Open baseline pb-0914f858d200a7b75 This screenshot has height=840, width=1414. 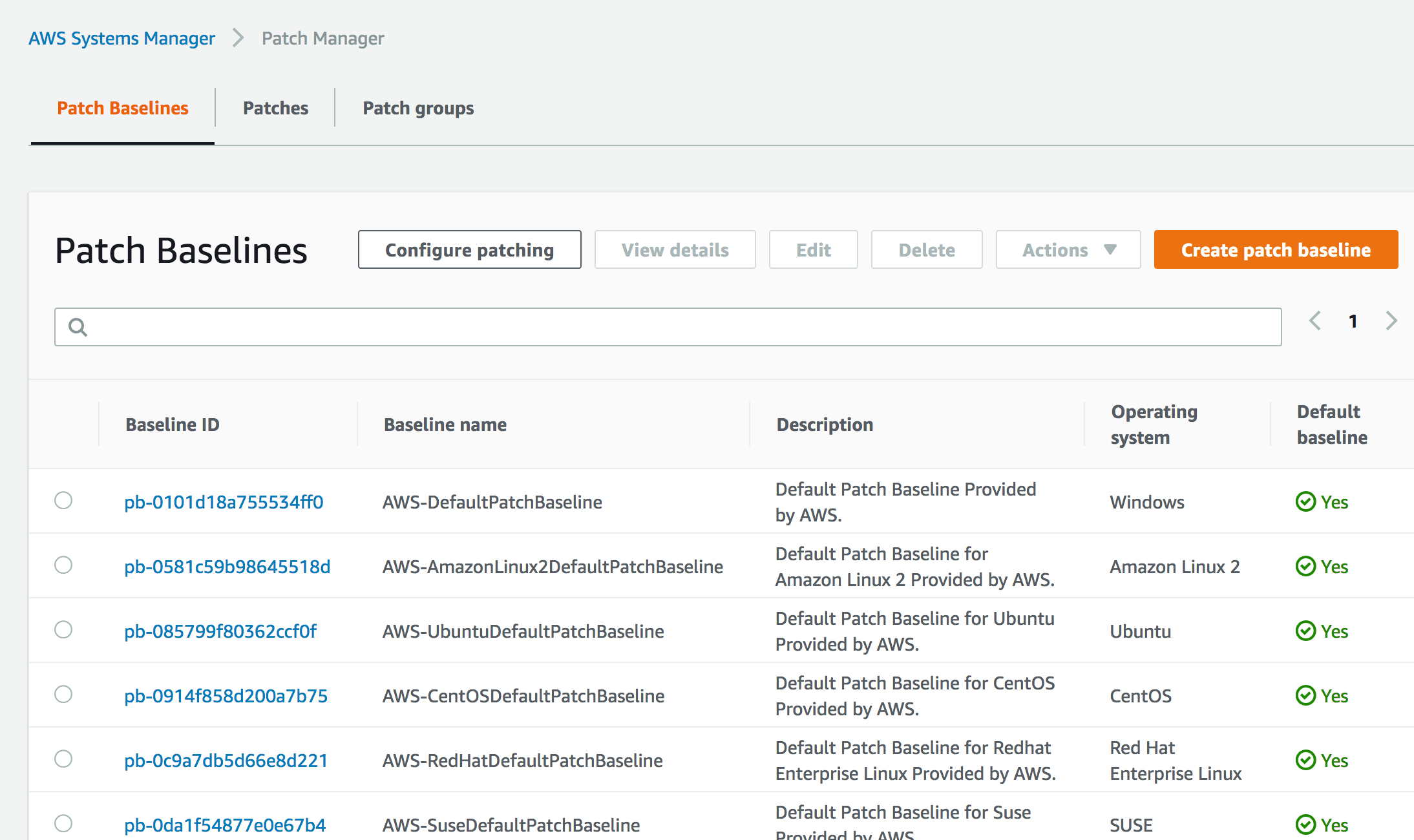tap(226, 696)
